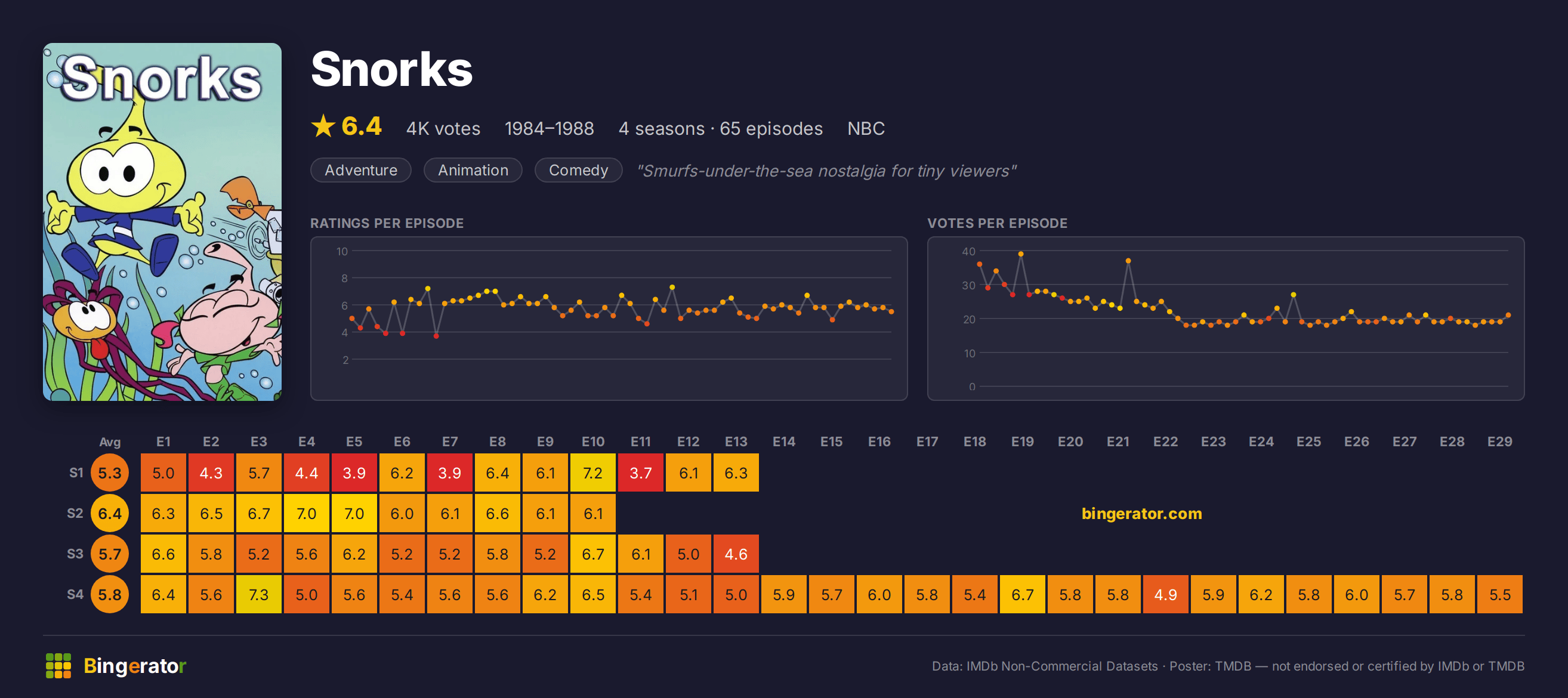The width and height of the screenshot is (1568, 698).
Task: Click the Avg column header
Action: 110,442
